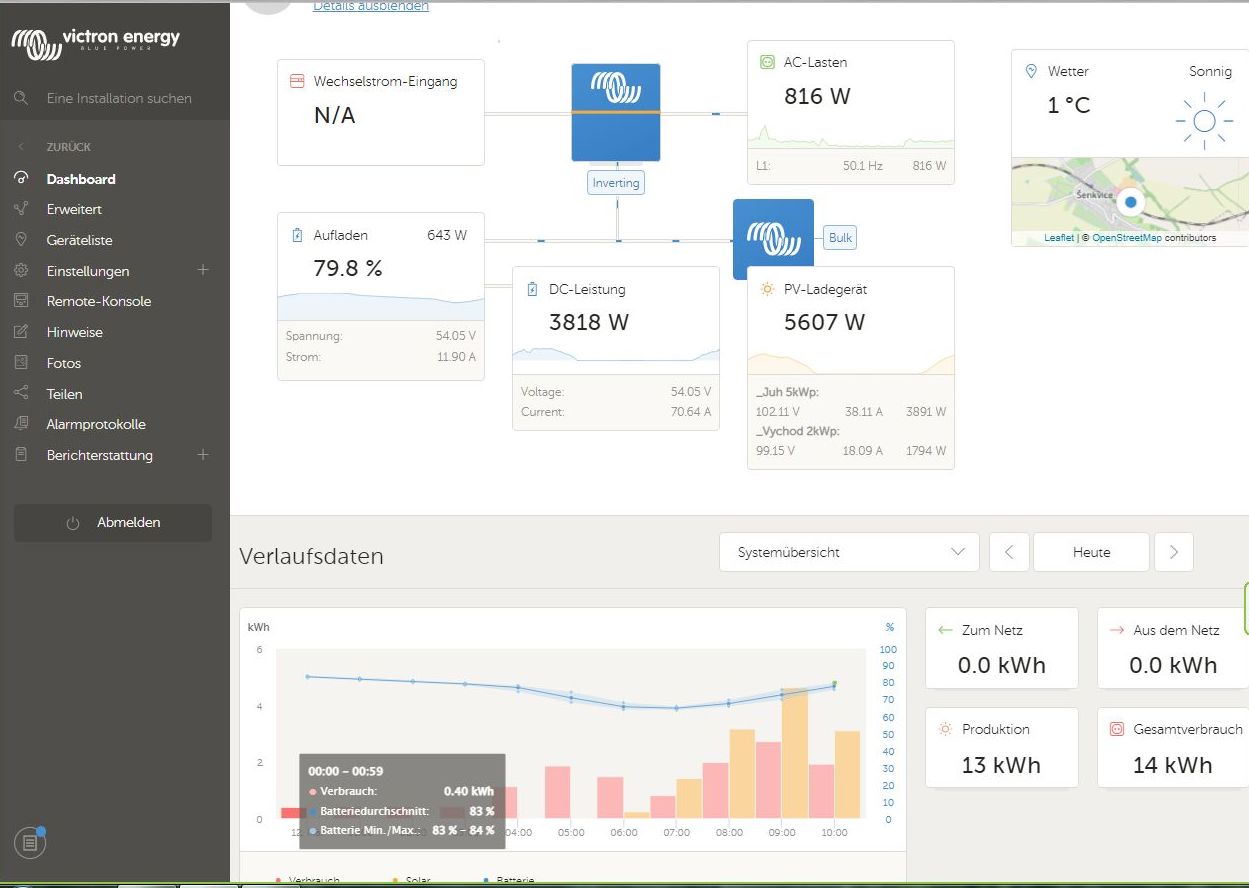
Task: Click the sun icon in PV-Ladegerät card
Action: pos(767,290)
